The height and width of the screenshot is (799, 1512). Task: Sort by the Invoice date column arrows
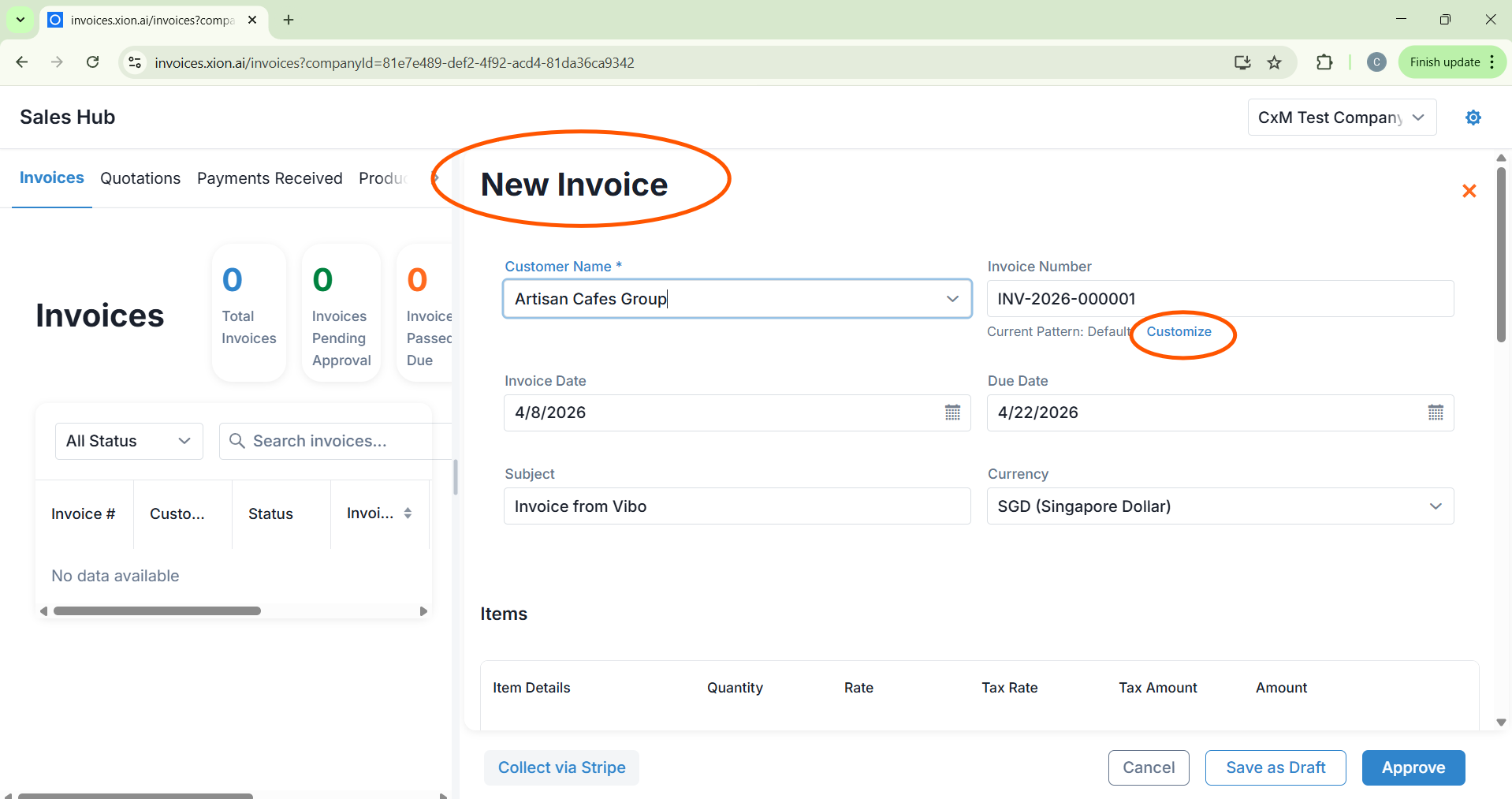click(408, 513)
